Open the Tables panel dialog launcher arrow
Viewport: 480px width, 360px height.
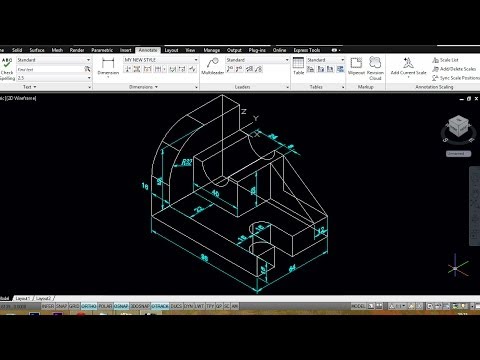tap(343, 87)
